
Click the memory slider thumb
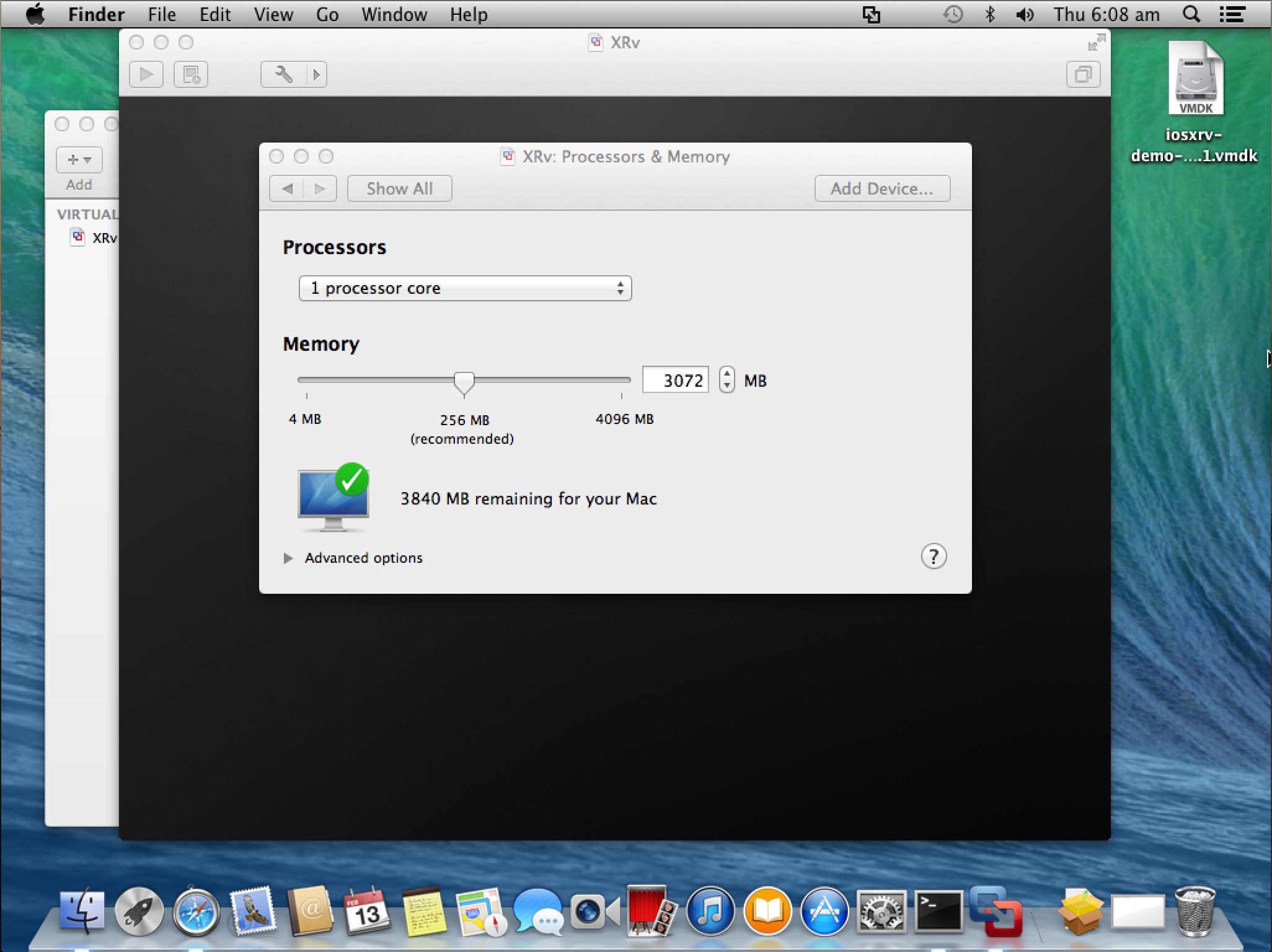point(464,383)
